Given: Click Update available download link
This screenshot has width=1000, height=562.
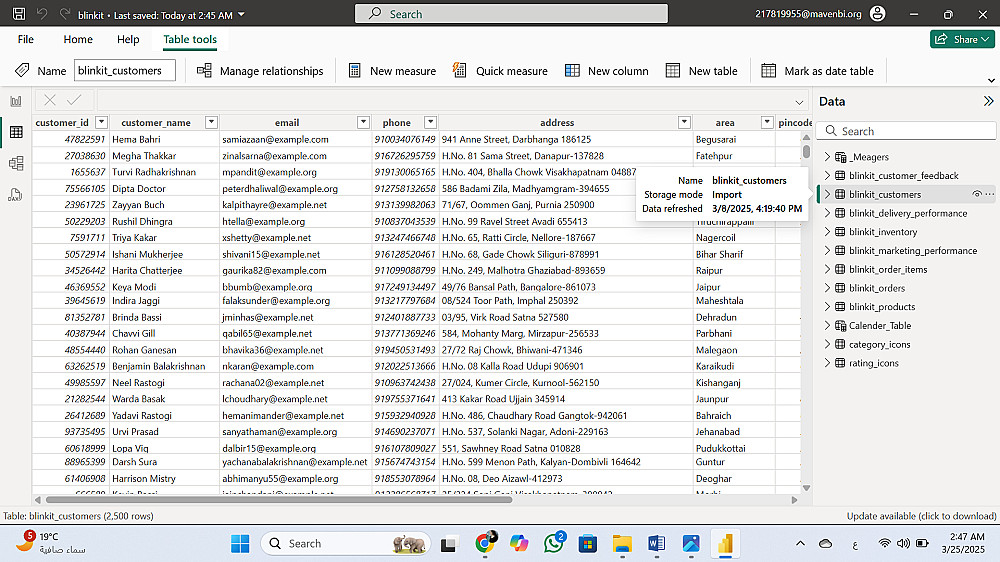Looking at the screenshot, I should pyautogui.click(x=921, y=515).
